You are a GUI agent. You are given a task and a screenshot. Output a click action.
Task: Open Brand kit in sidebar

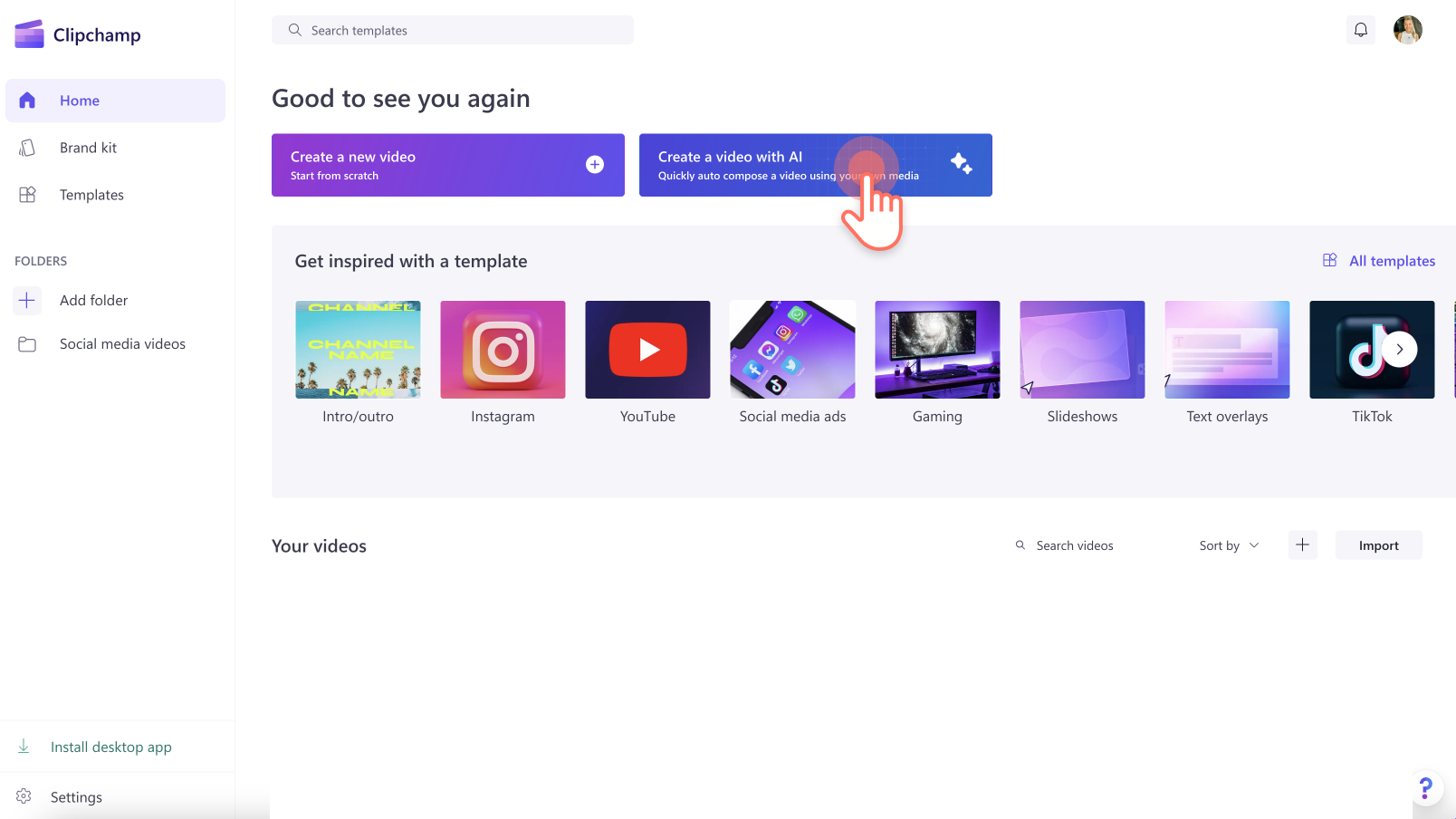point(115,148)
